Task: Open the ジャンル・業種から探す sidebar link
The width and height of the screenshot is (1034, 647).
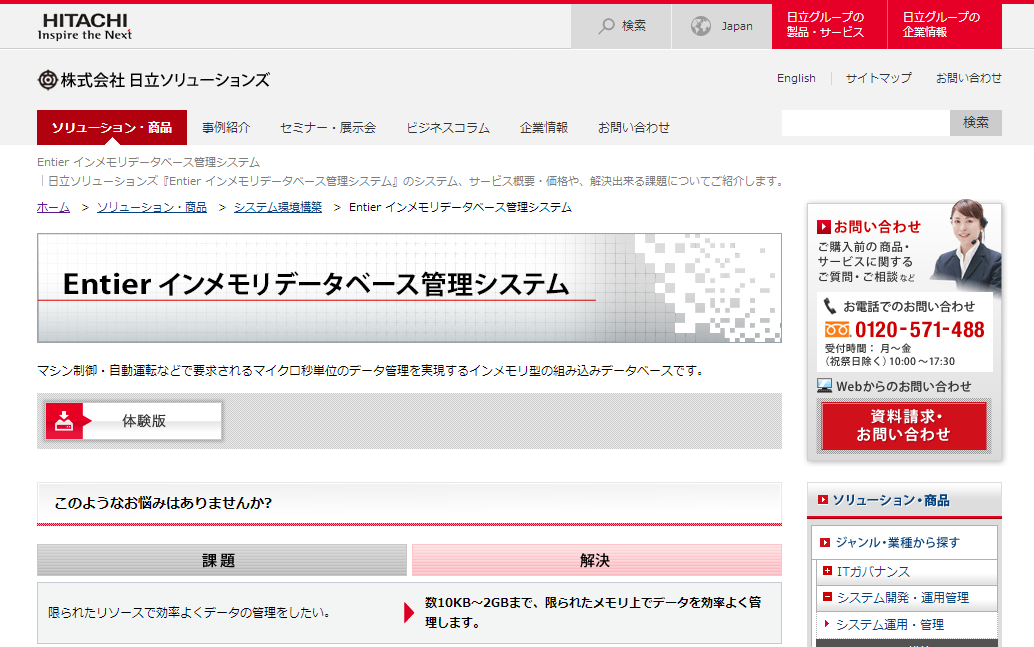Action: [x=897, y=543]
